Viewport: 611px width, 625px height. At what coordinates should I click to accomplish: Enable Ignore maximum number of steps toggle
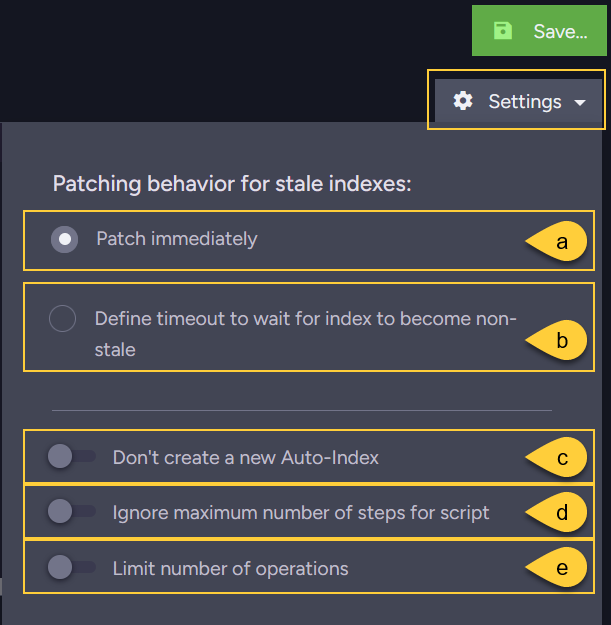72,511
